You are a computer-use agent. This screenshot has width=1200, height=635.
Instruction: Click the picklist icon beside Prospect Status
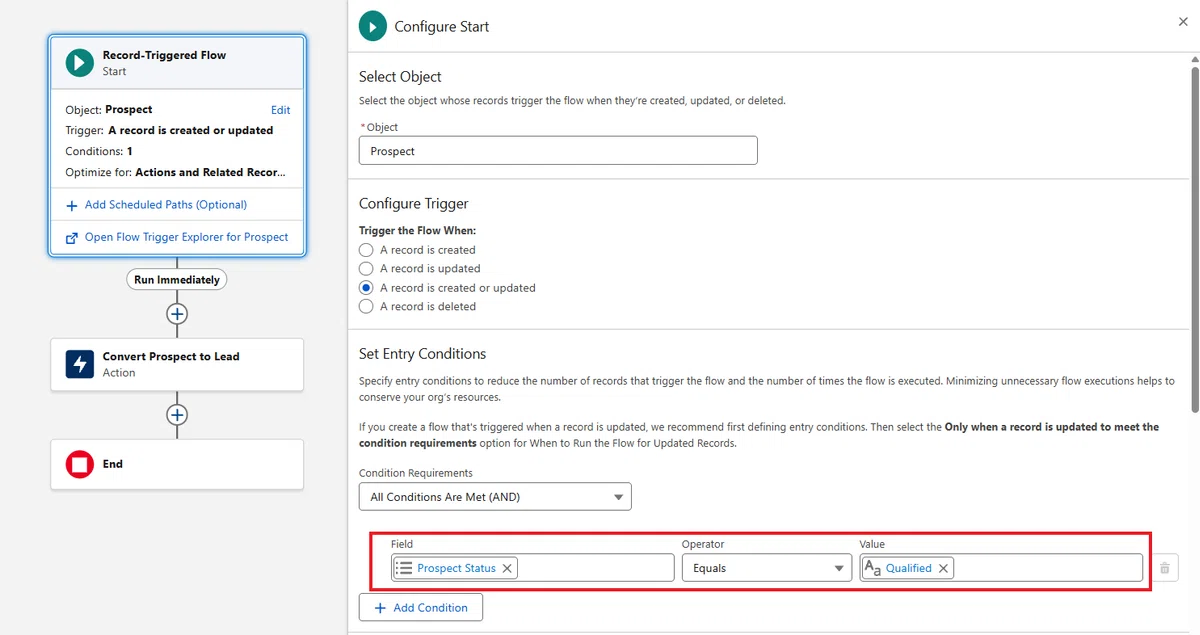point(404,568)
